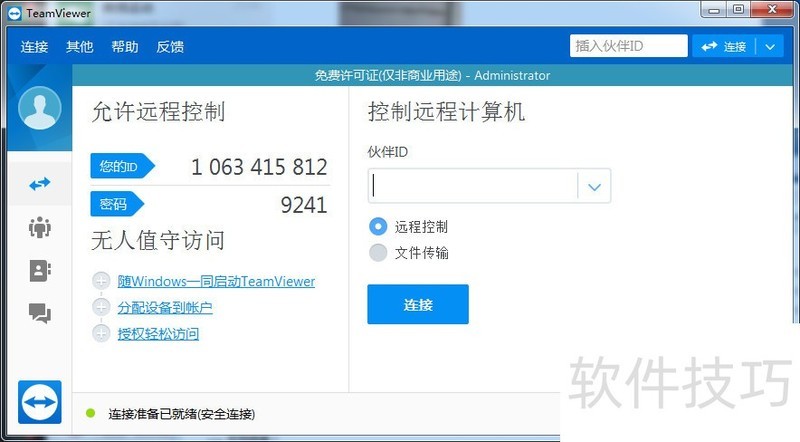800x442 pixels.
Task: Select the remote control arrows sidebar icon
Action: (40, 184)
